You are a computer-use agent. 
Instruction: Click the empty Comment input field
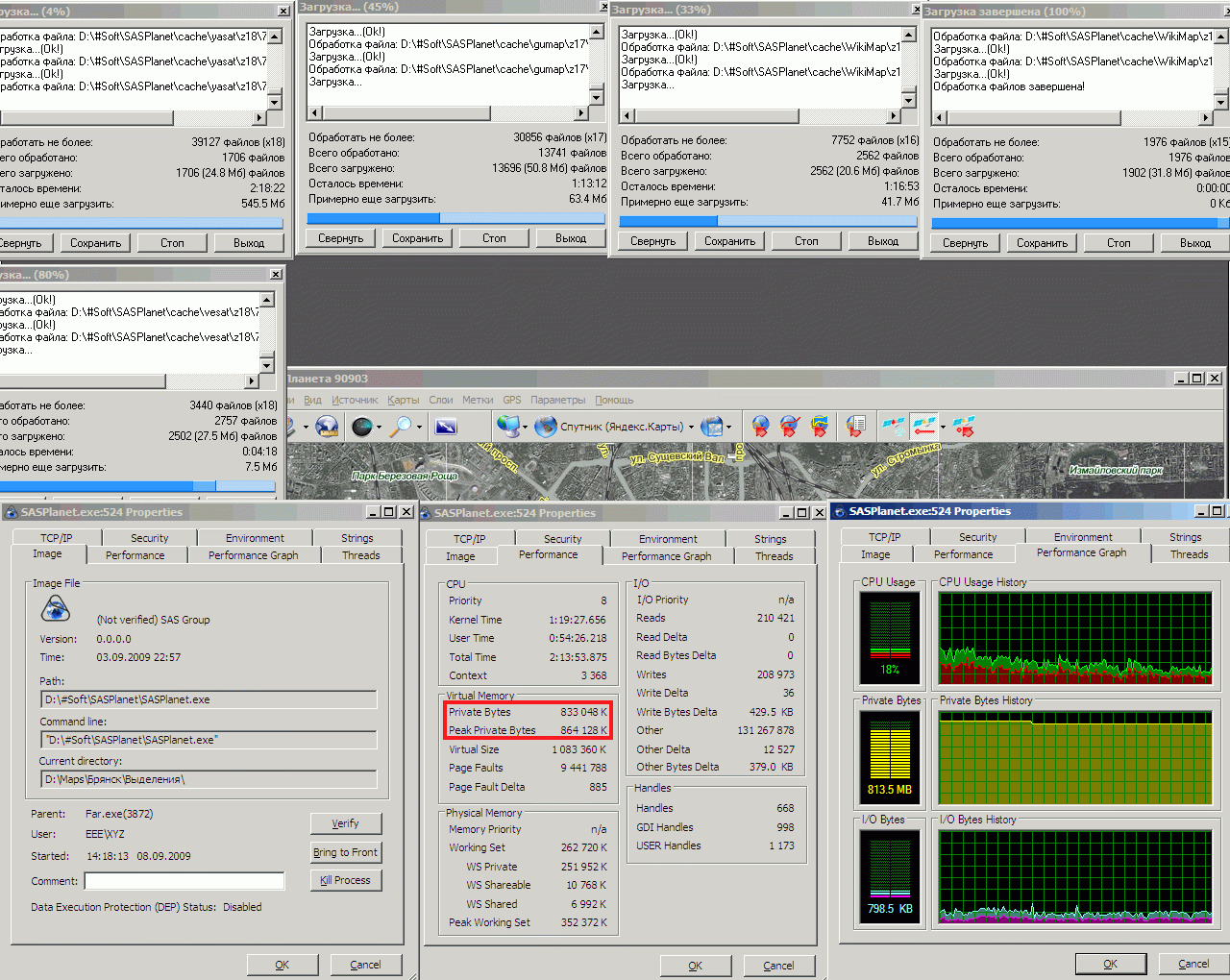pyautogui.click(x=184, y=881)
